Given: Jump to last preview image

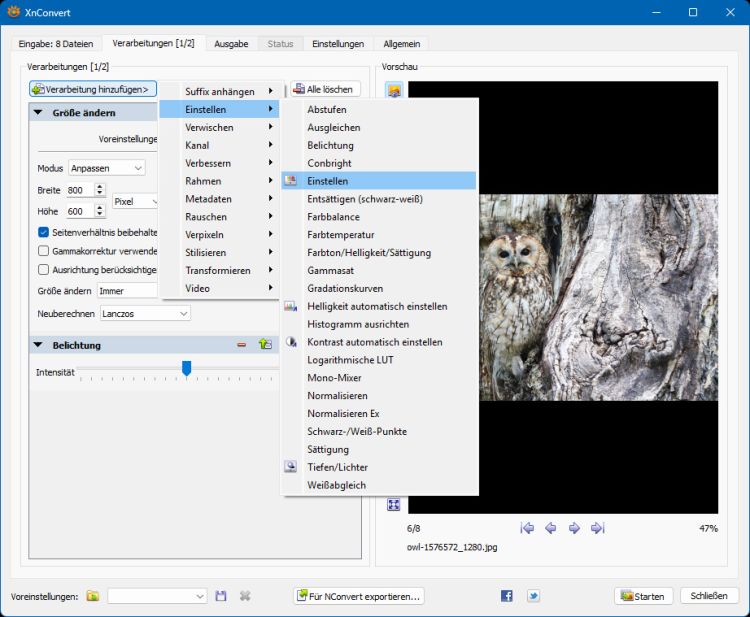Looking at the screenshot, I should (598, 528).
